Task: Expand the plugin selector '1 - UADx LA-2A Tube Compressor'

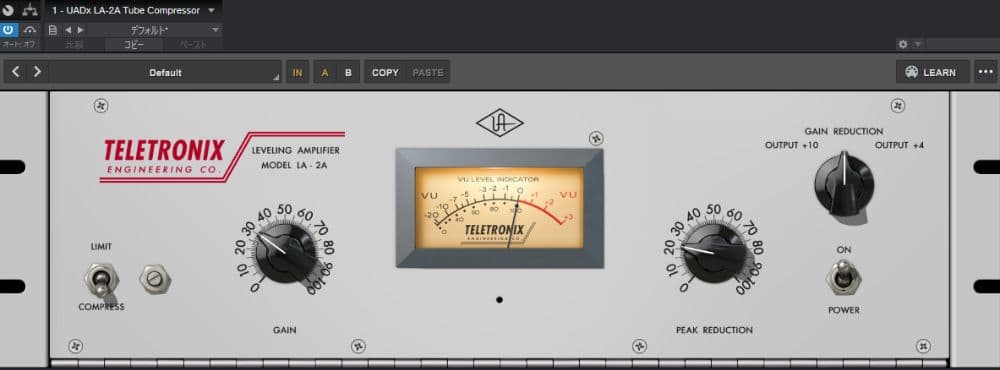Action: point(133,10)
